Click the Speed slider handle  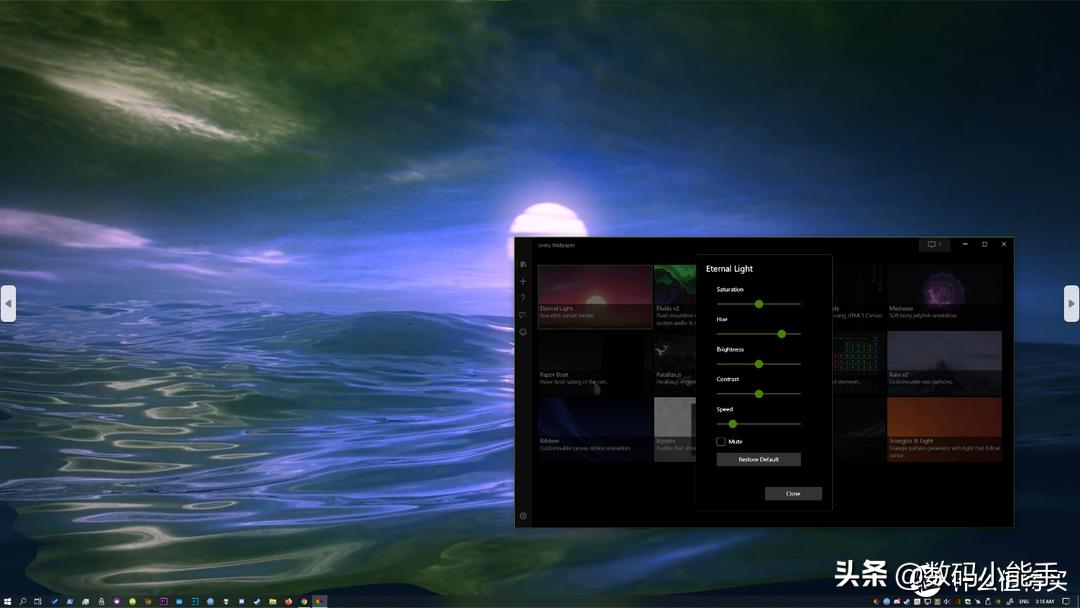(x=733, y=424)
